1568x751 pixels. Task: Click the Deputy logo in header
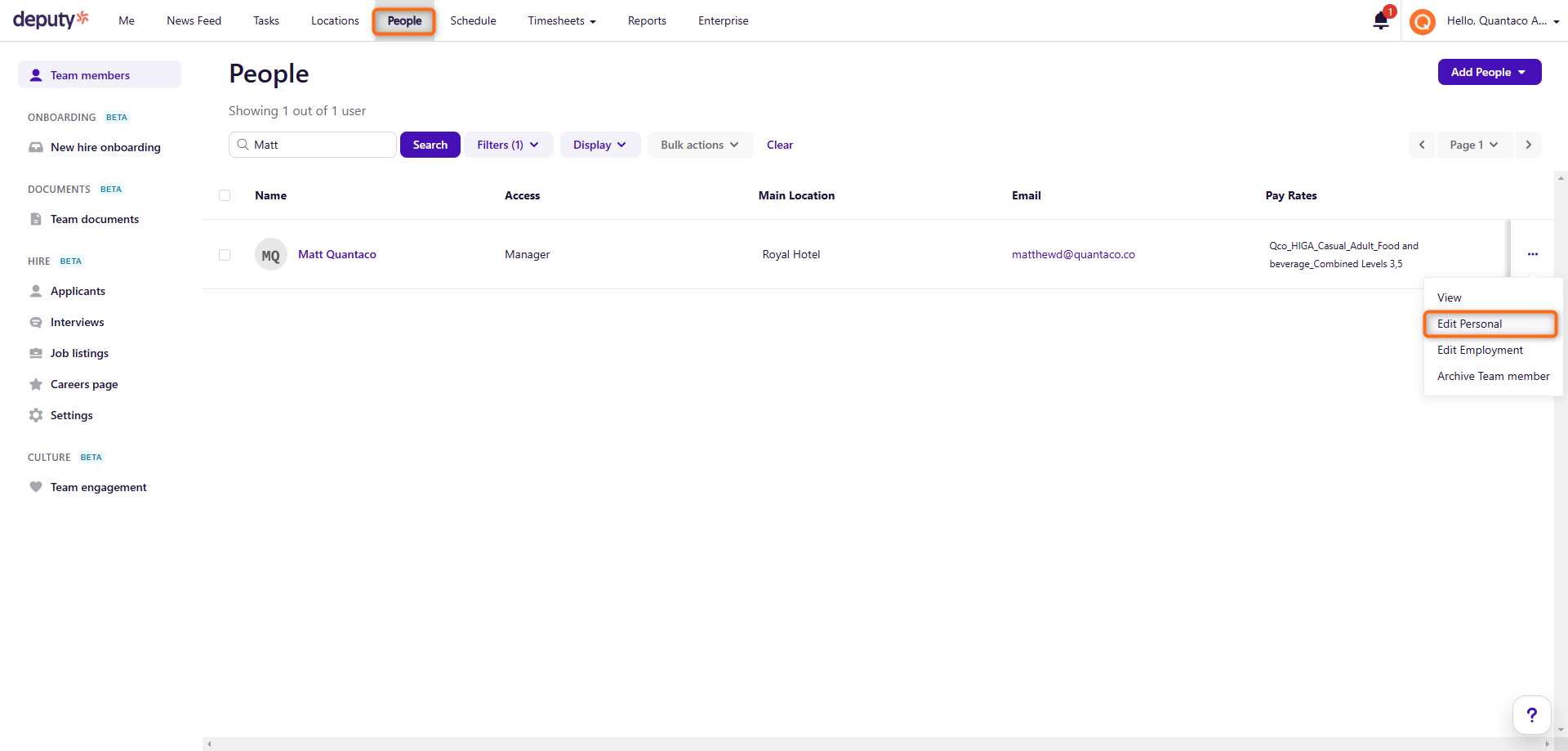(51, 20)
